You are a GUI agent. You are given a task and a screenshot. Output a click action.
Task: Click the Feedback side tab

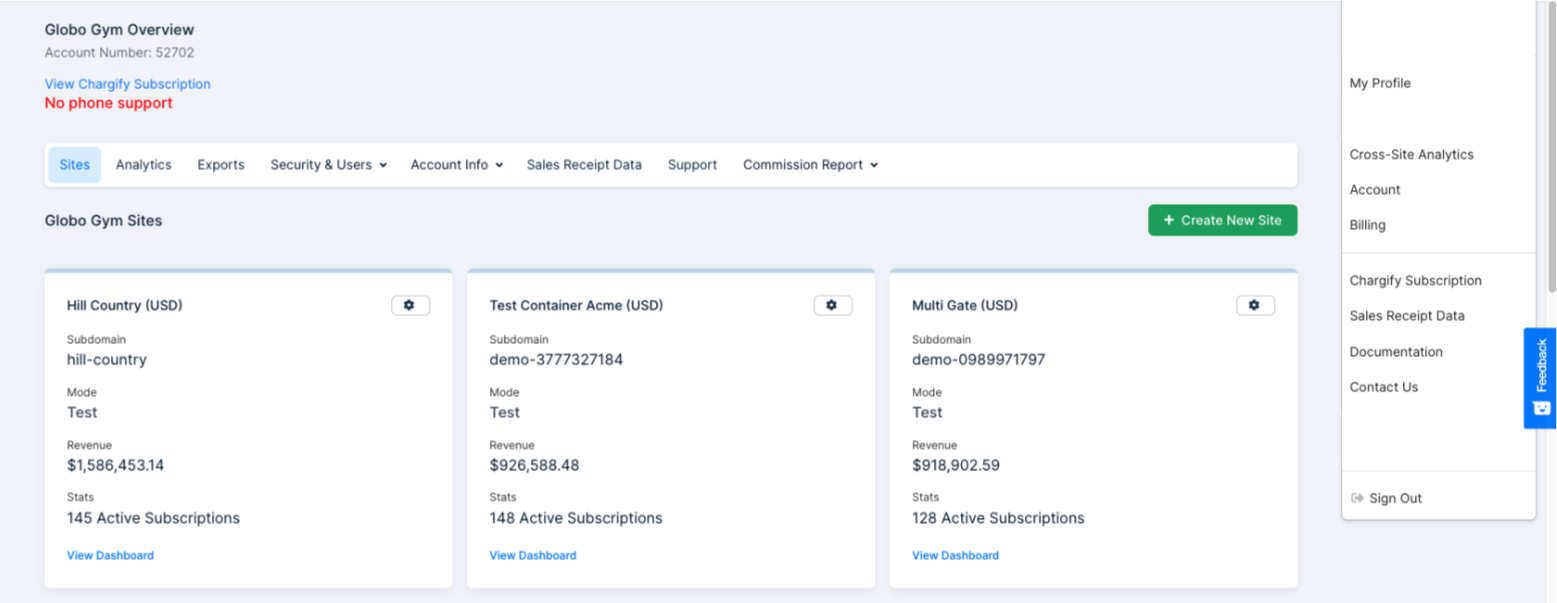[1540, 377]
